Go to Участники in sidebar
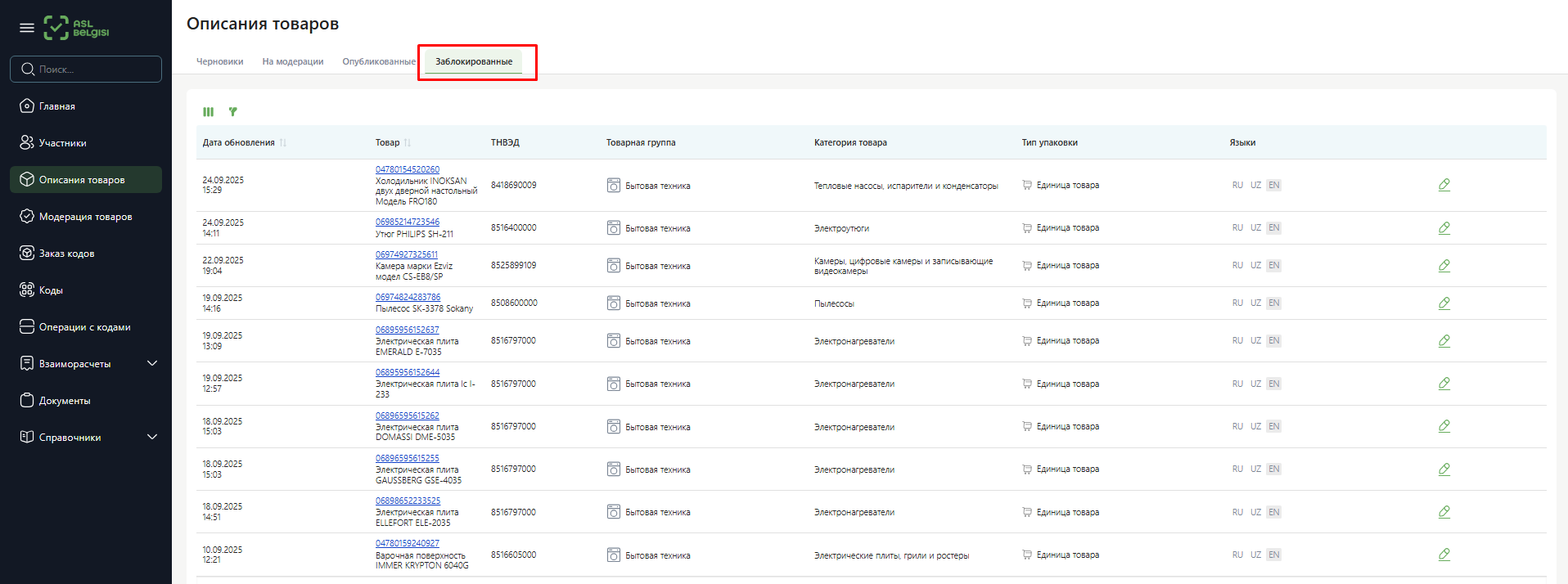Screen dimensions: 1568x584 coord(62,143)
